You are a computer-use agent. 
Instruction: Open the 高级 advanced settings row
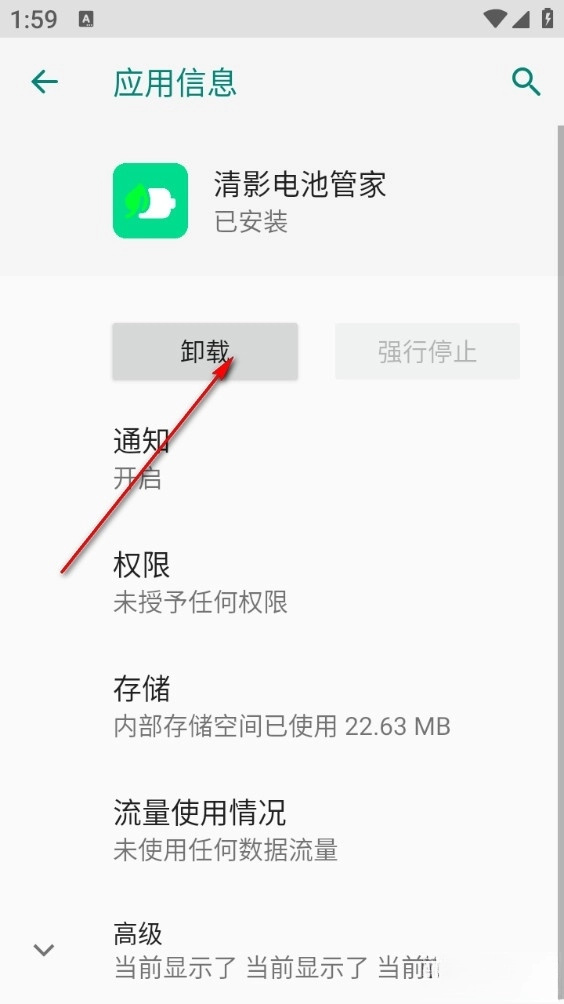click(x=282, y=950)
